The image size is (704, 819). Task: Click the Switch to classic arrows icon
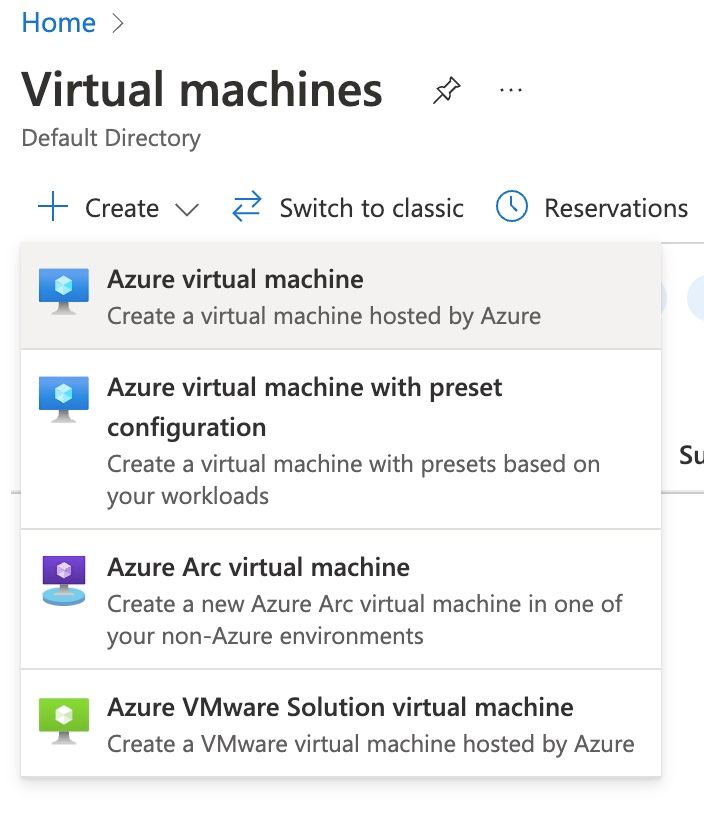tap(246, 206)
